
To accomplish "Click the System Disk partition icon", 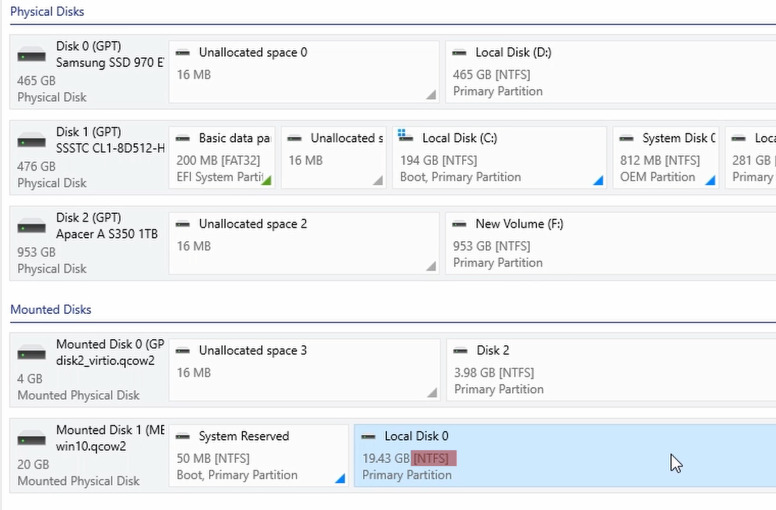I will pos(627,138).
